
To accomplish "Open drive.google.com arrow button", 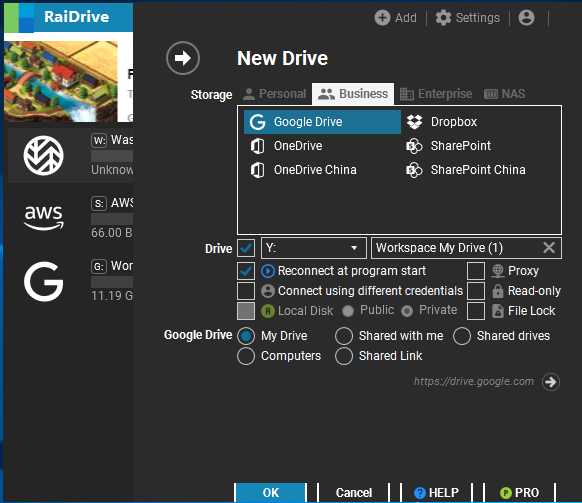I will point(551,382).
